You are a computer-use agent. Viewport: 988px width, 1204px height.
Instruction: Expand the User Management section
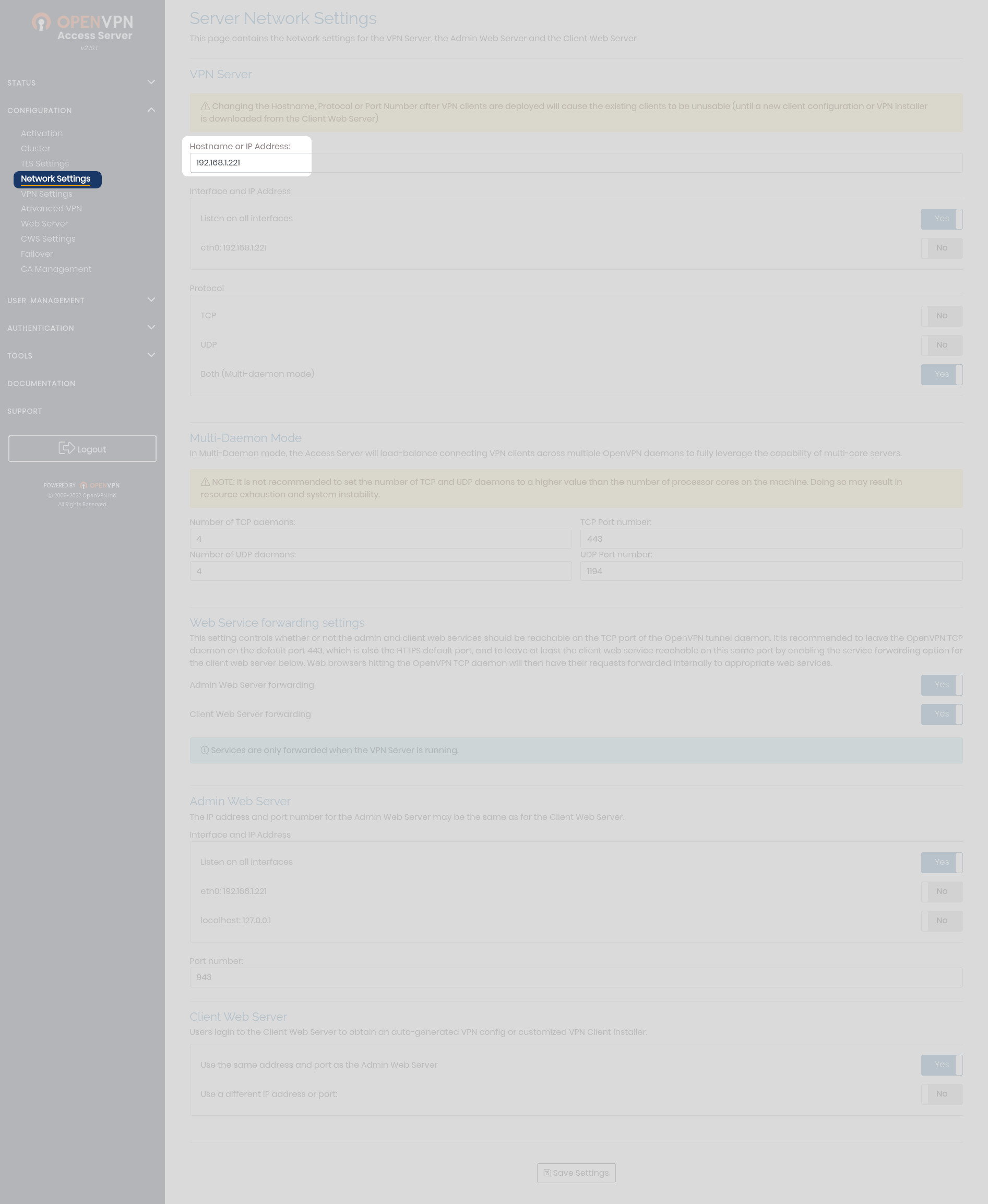pyautogui.click(x=151, y=300)
